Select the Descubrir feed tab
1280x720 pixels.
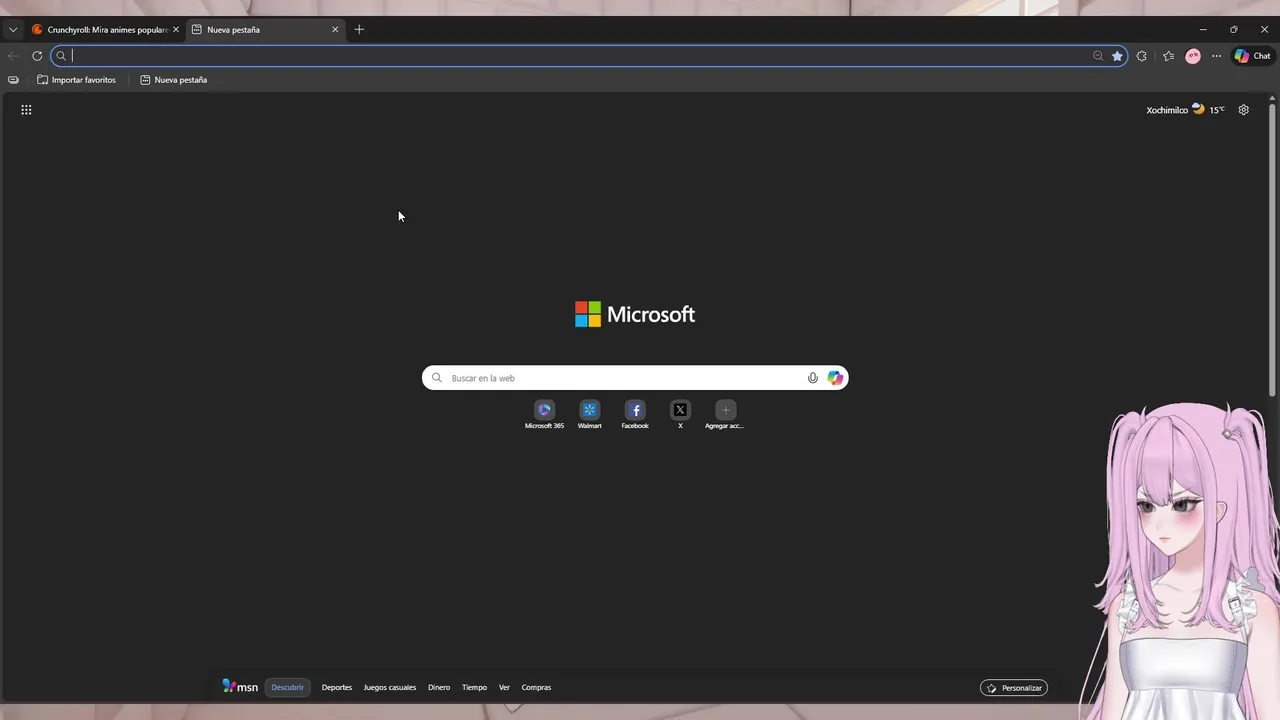(288, 688)
